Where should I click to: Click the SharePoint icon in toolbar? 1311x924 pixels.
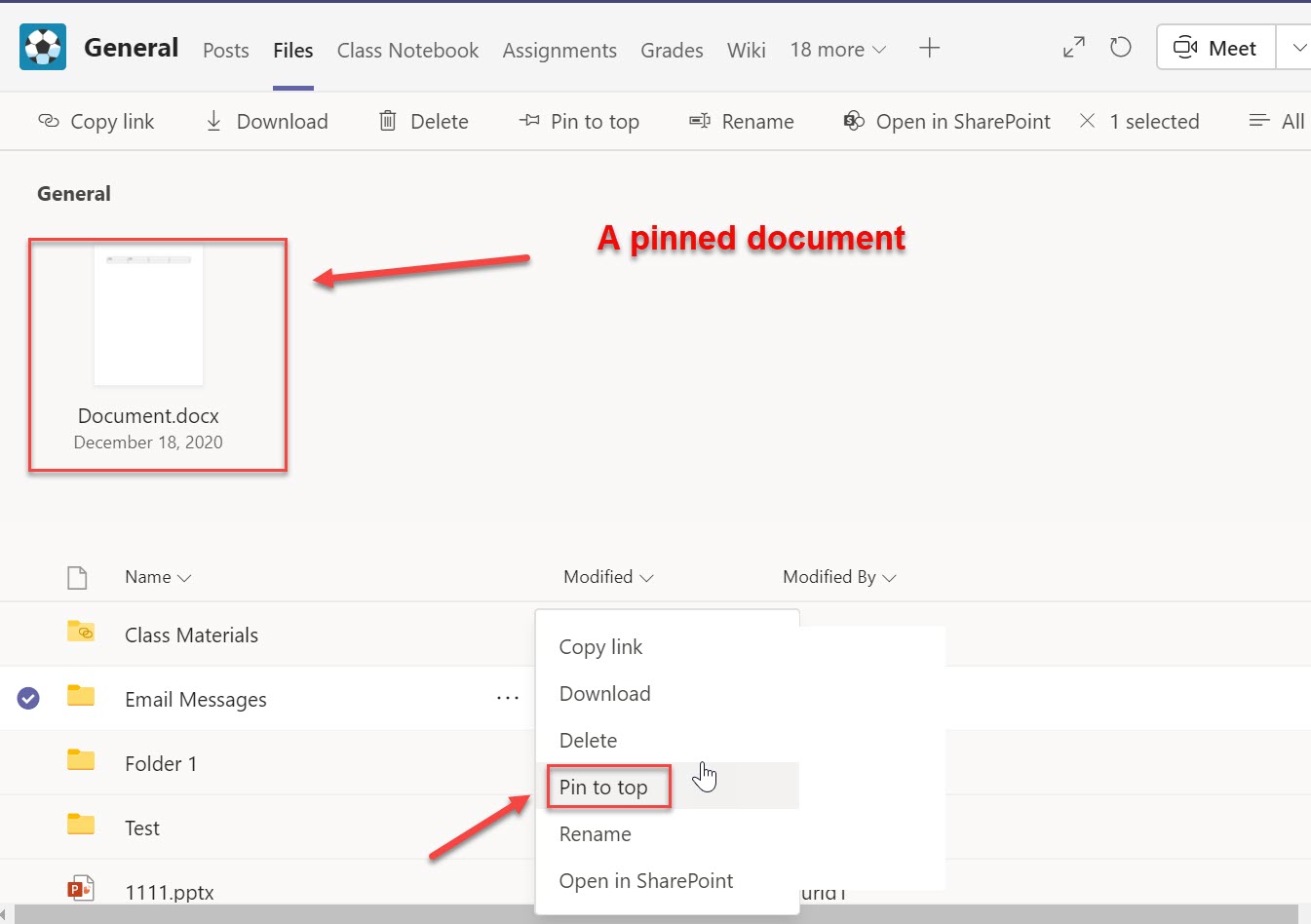click(x=854, y=121)
